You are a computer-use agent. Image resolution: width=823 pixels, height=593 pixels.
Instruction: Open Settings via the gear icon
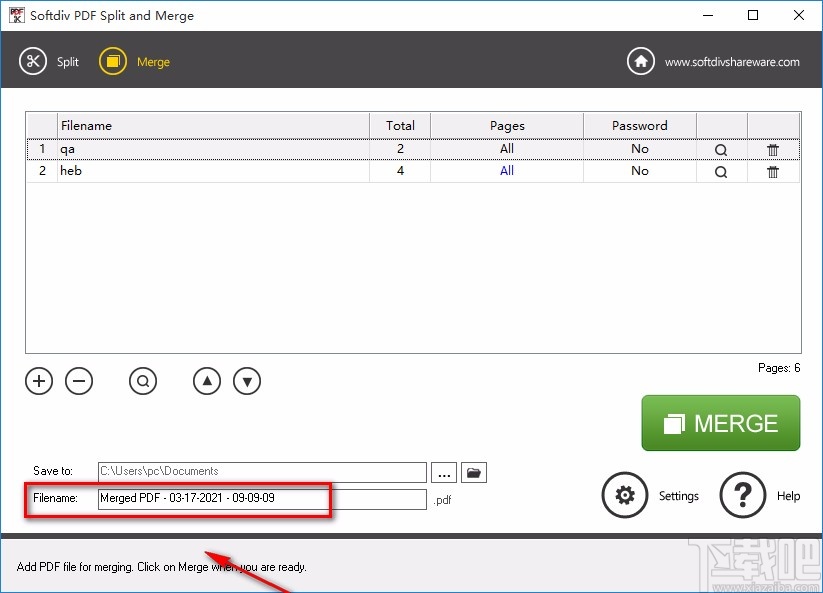(625, 495)
